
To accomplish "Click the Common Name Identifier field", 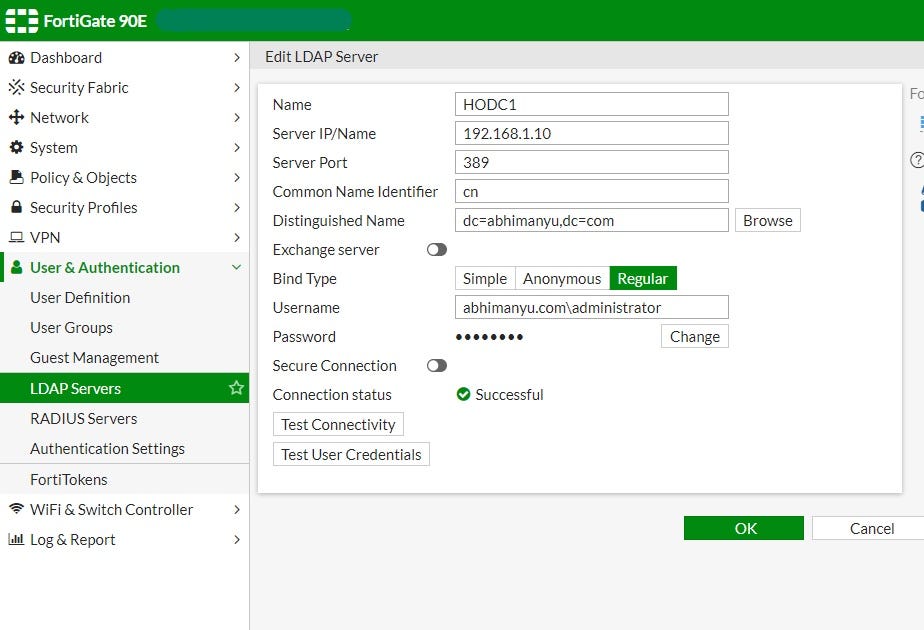I will pos(592,192).
